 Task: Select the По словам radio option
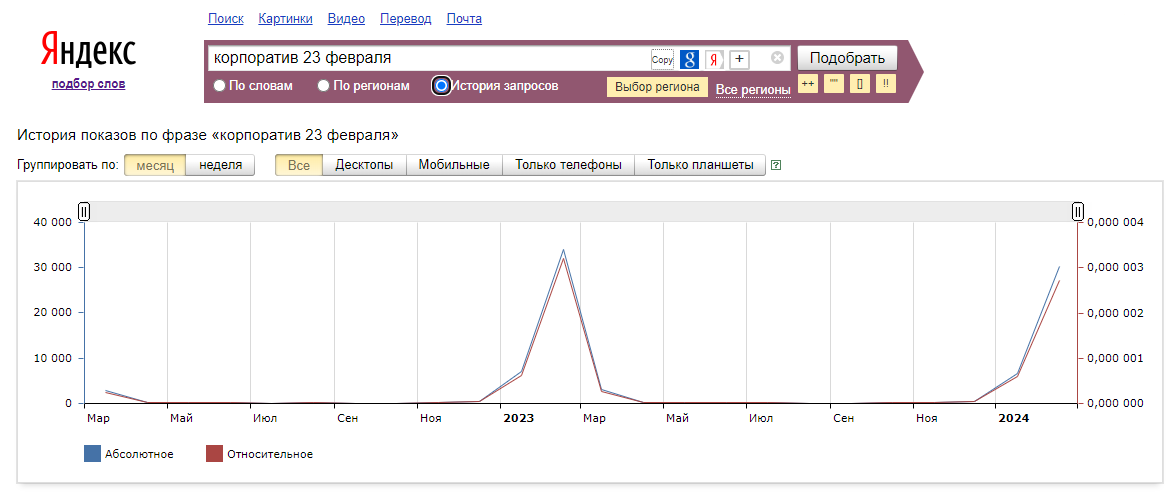click(x=219, y=86)
